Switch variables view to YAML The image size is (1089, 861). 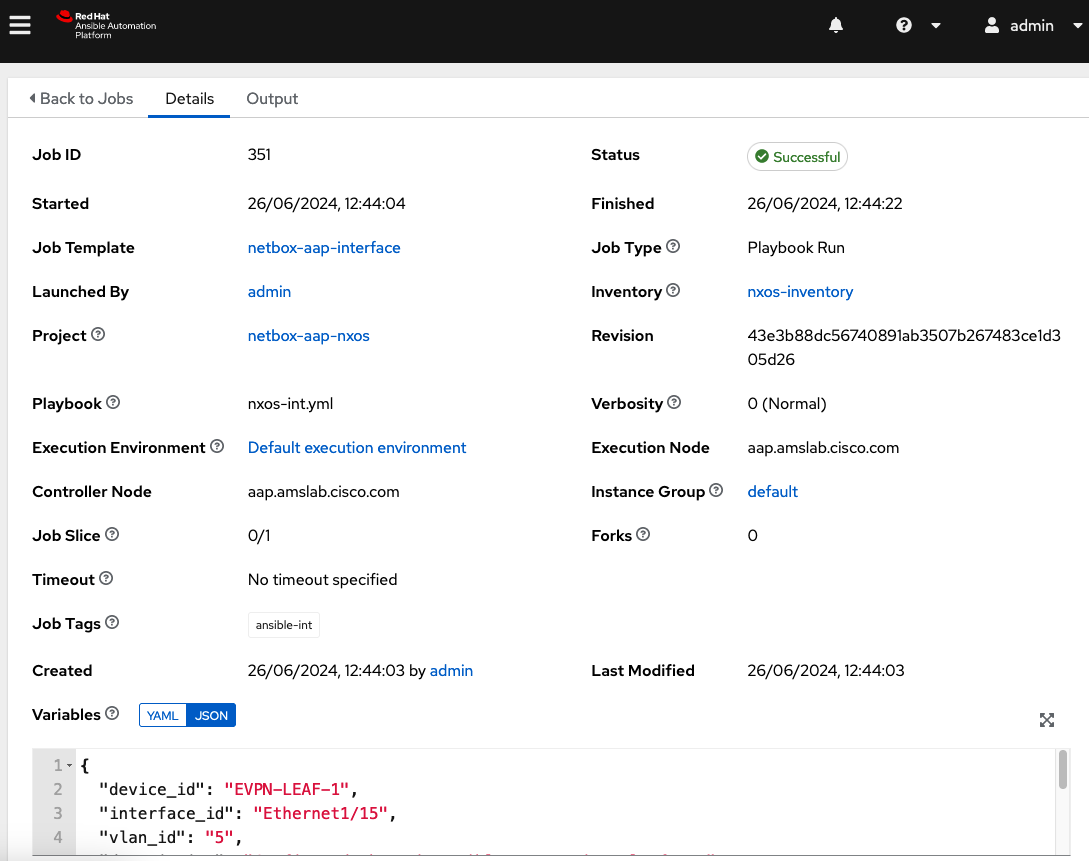(x=163, y=715)
